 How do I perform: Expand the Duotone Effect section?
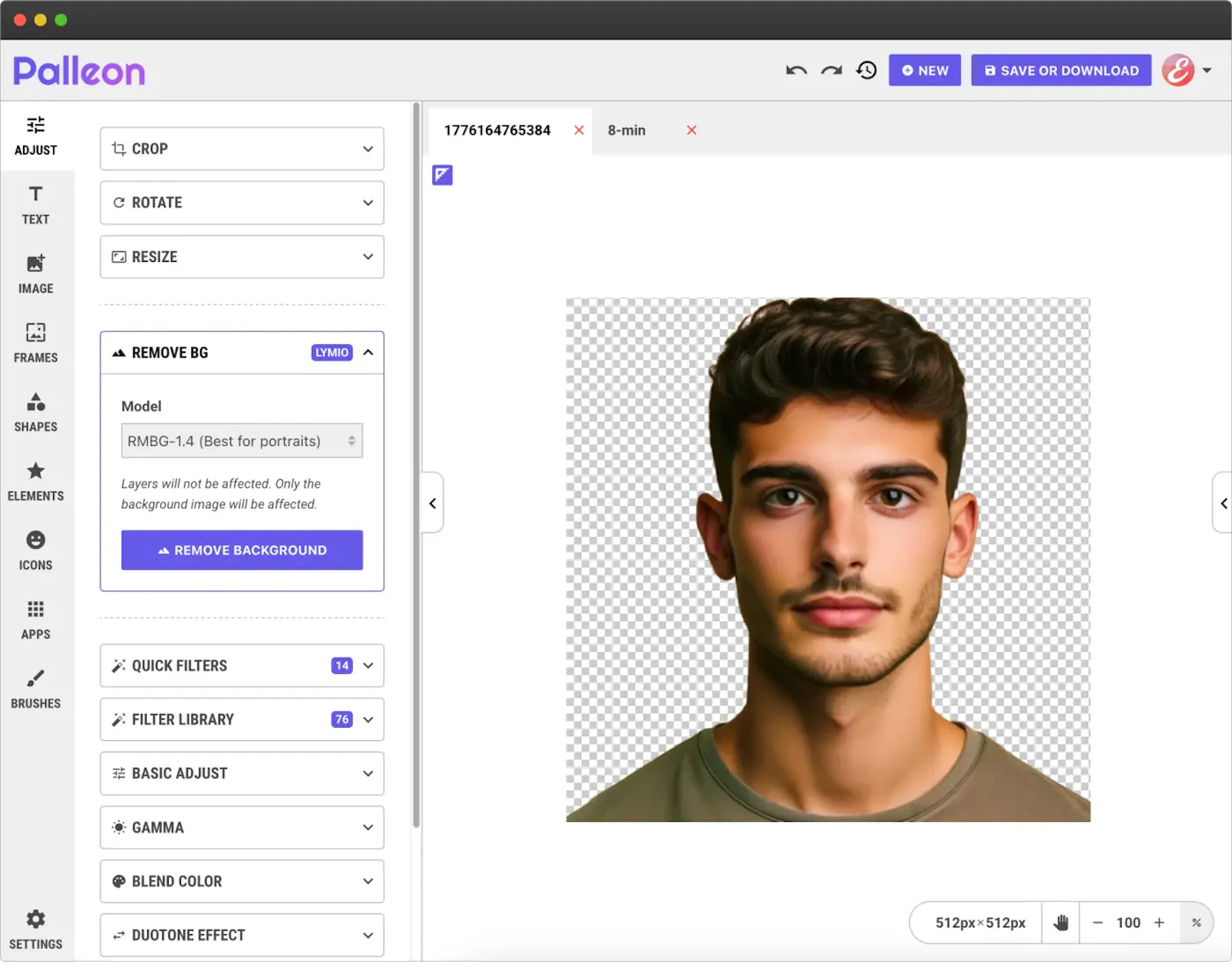click(x=242, y=935)
